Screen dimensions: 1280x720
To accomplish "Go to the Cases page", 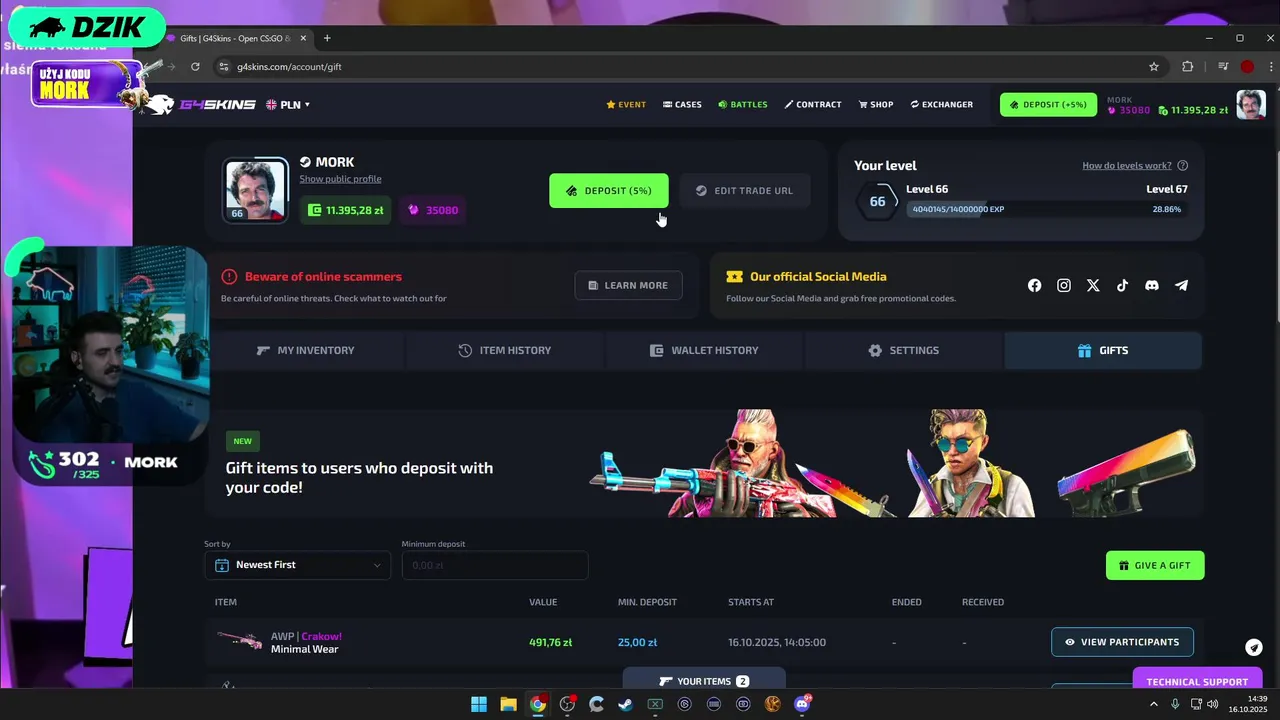I will (x=682, y=104).
